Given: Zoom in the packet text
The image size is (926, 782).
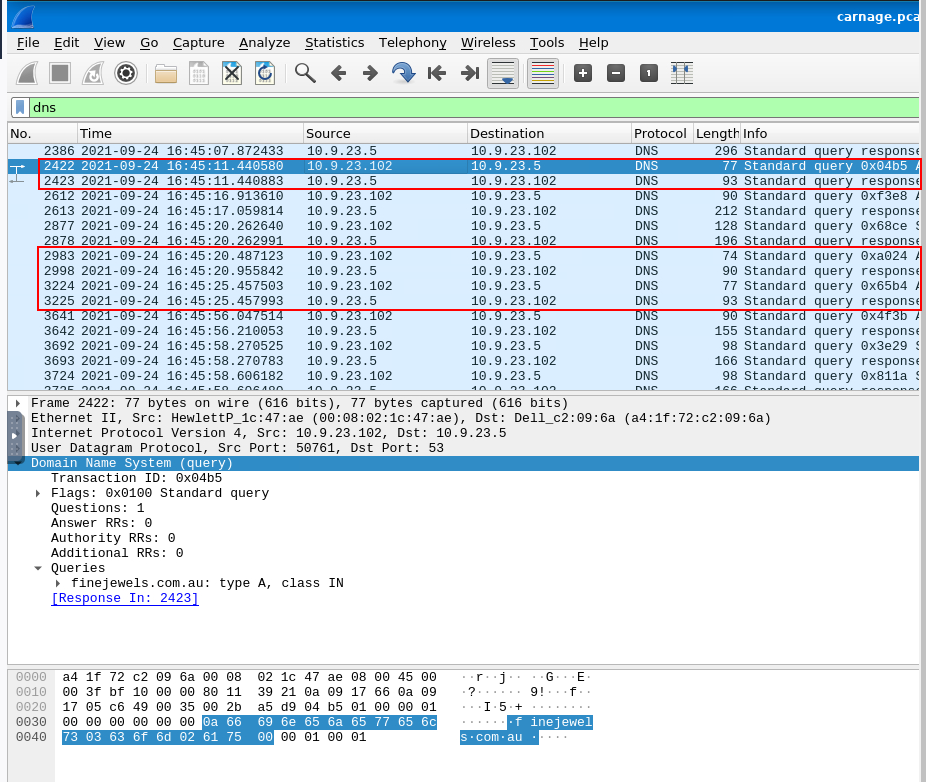Looking at the screenshot, I should pyautogui.click(x=583, y=73).
